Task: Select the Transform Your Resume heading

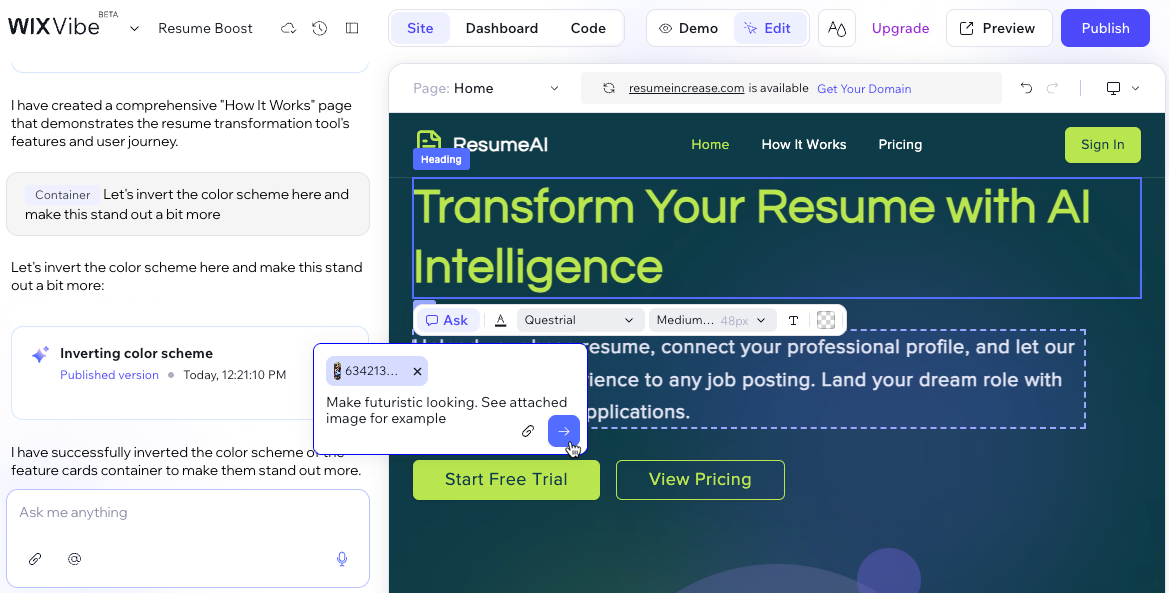Action: (x=777, y=238)
